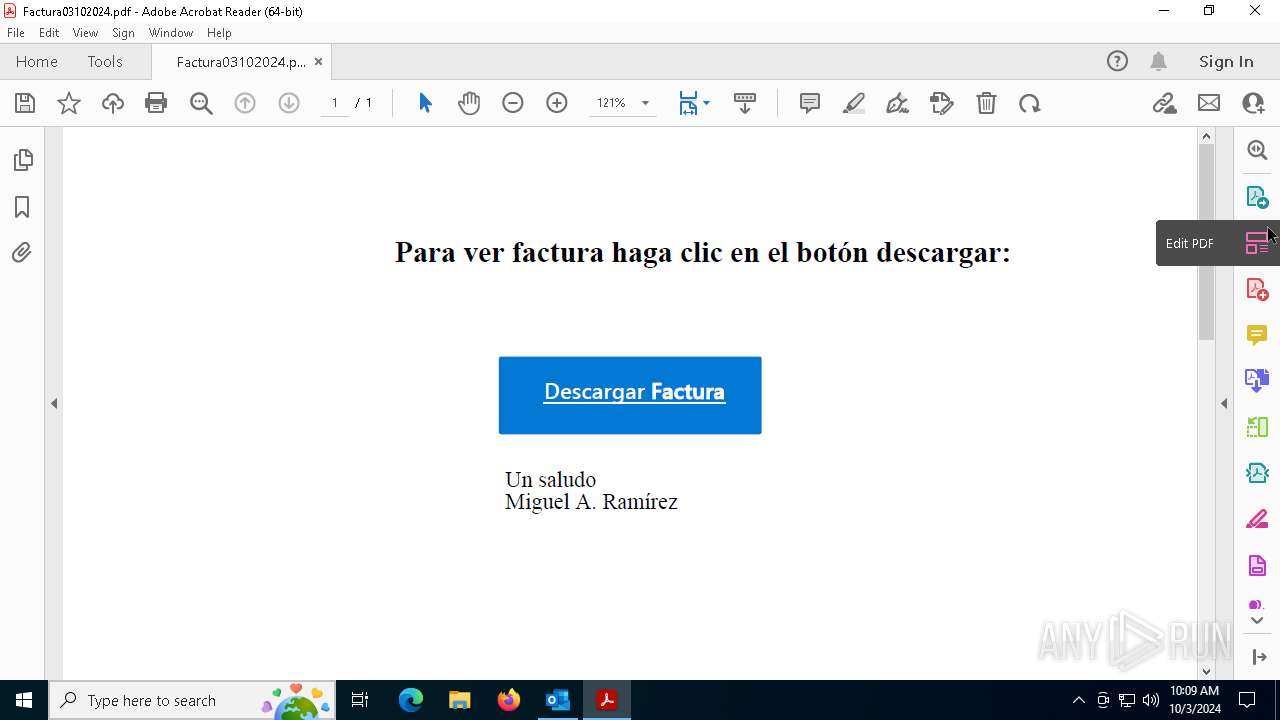Open the Fill and sign tool
Viewport: 1280px width, 720px height.
[942, 103]
